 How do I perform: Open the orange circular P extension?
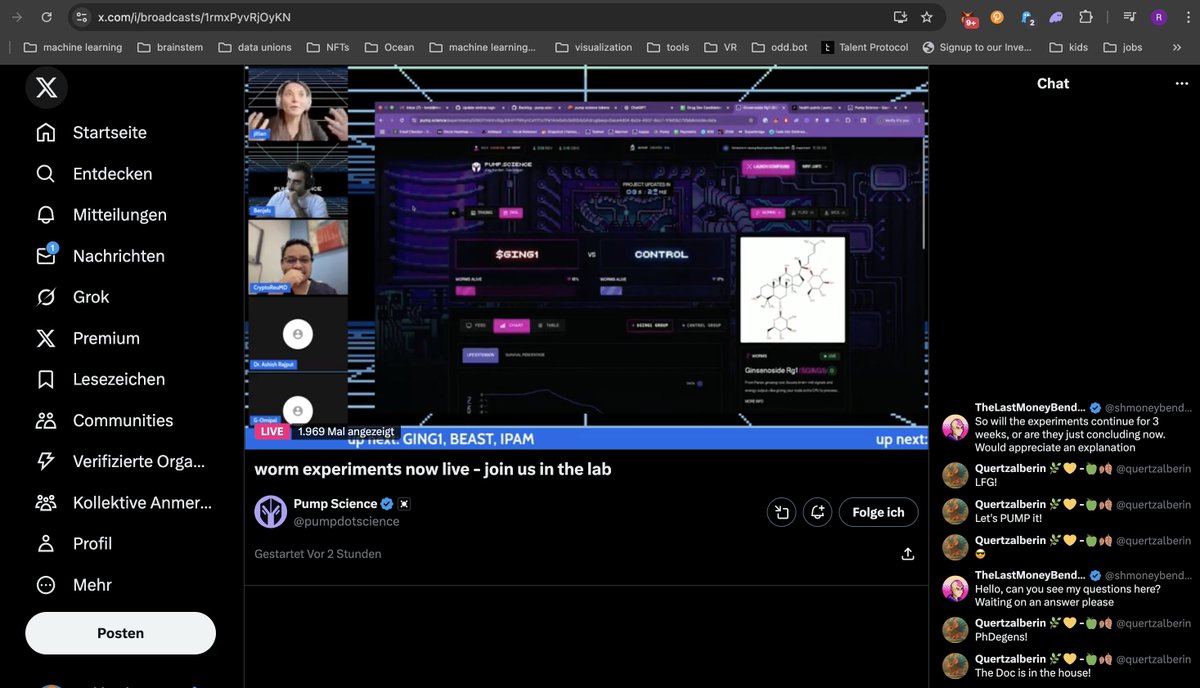coord(997,17)
